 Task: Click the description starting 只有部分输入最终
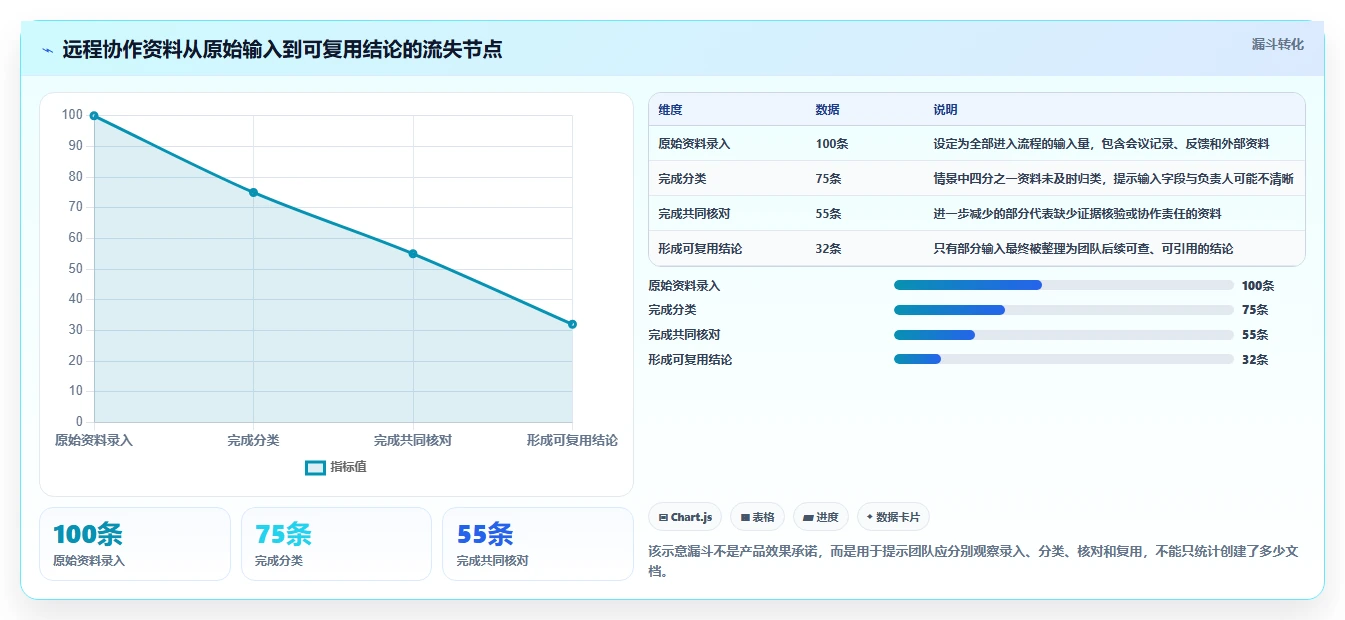click(1083, 248)
